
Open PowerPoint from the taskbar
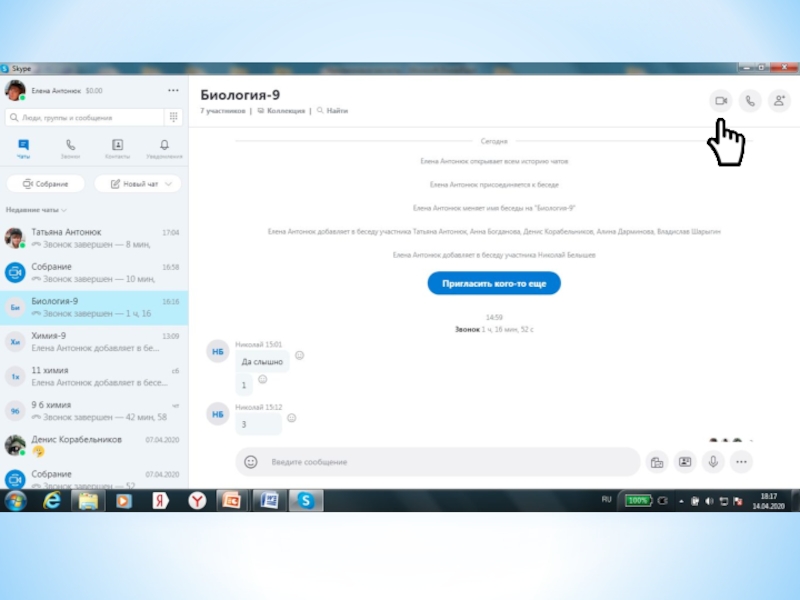click(x=232, y=501)
